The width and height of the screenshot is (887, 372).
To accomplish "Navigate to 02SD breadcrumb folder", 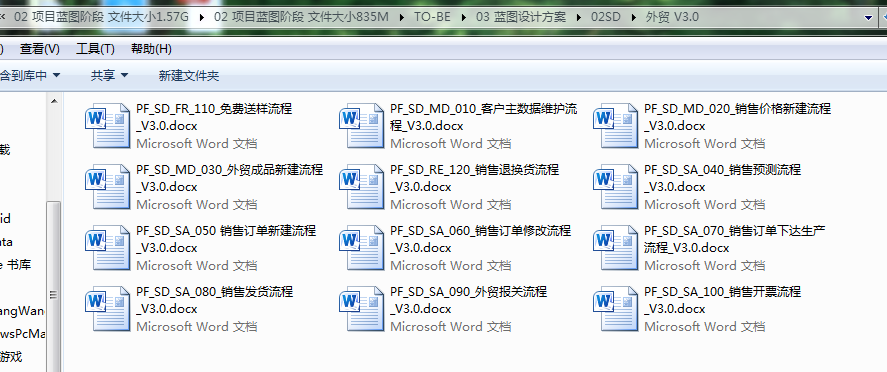I will (x=605, y=17).
